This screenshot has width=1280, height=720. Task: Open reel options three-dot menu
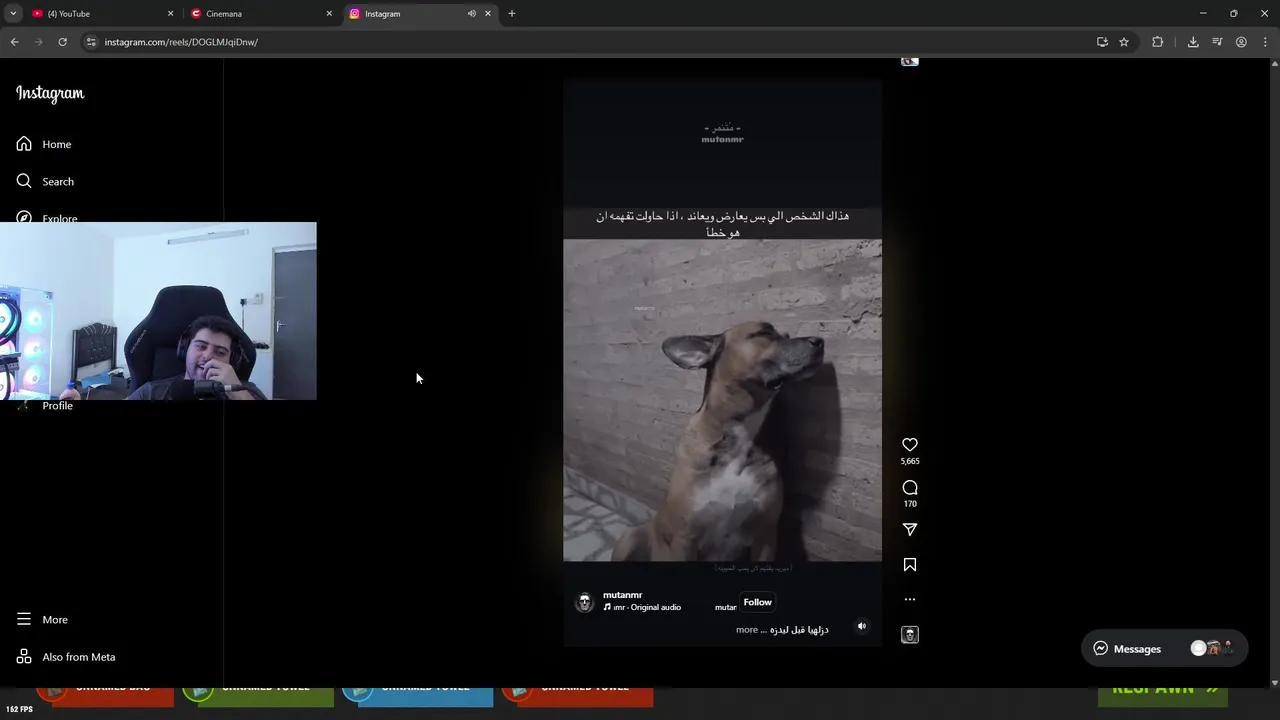910,600
